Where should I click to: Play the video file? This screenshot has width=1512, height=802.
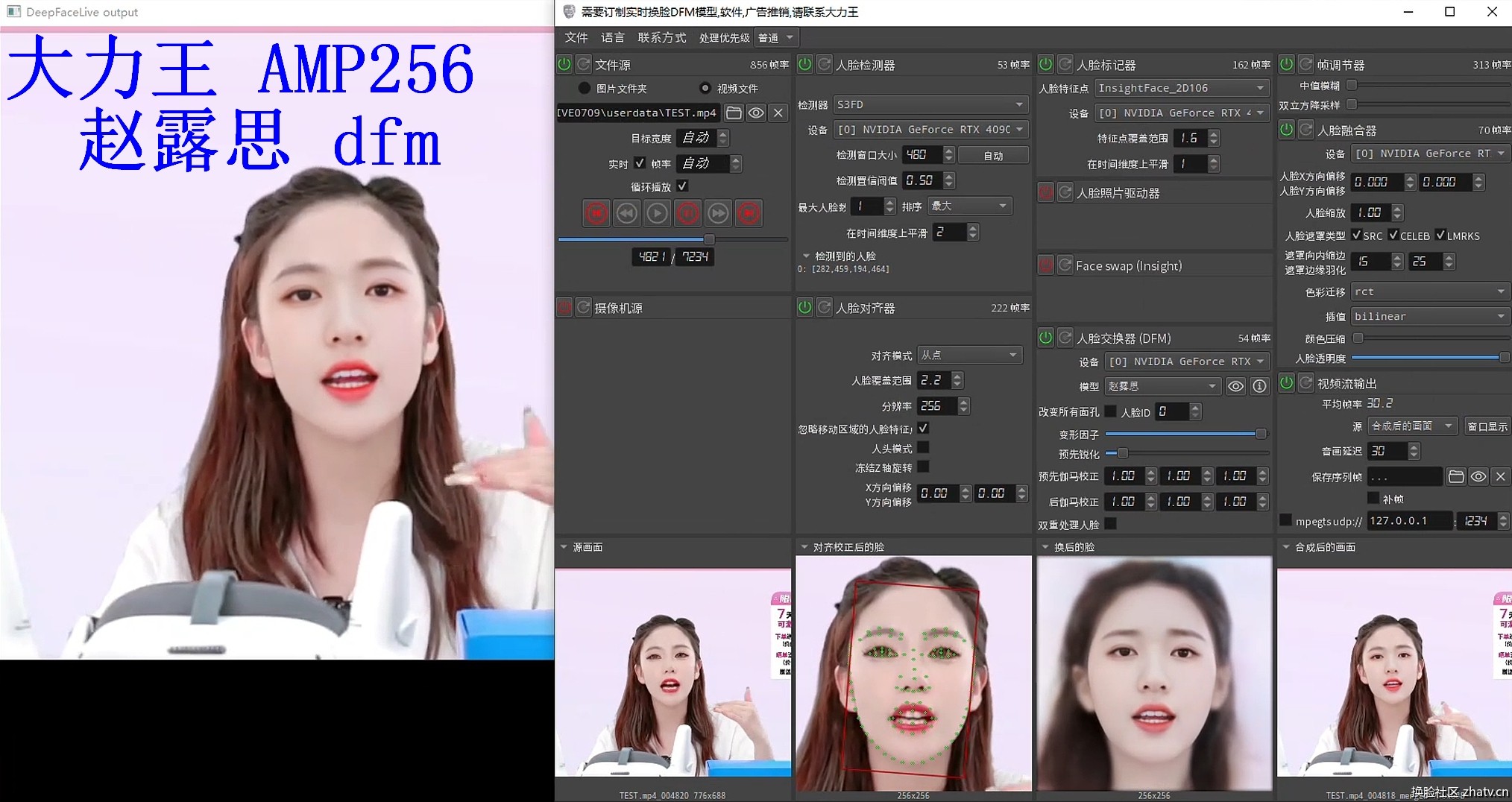[x=657, y=213]
